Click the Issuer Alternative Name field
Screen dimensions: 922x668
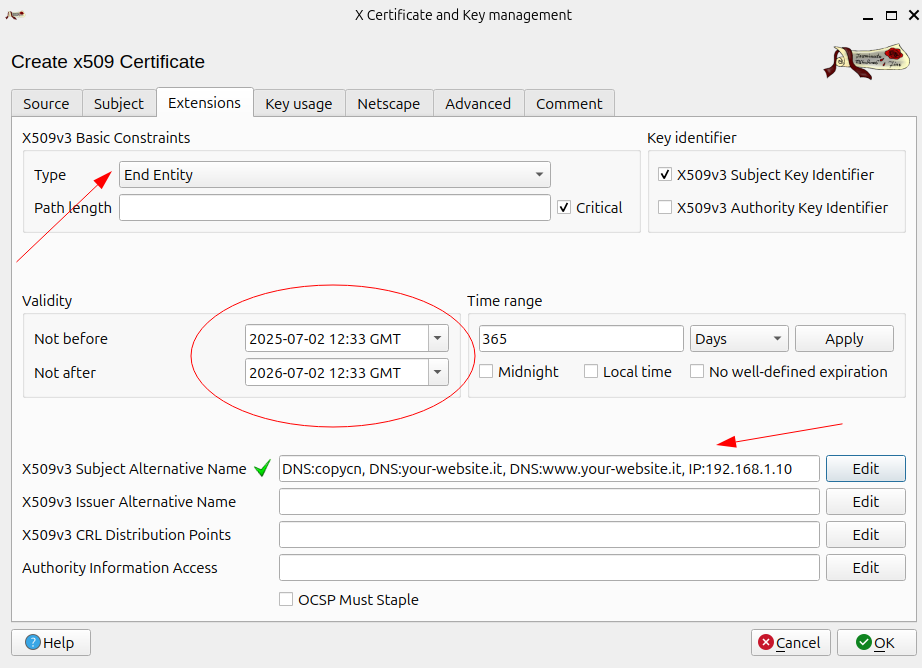pos(549,502)
